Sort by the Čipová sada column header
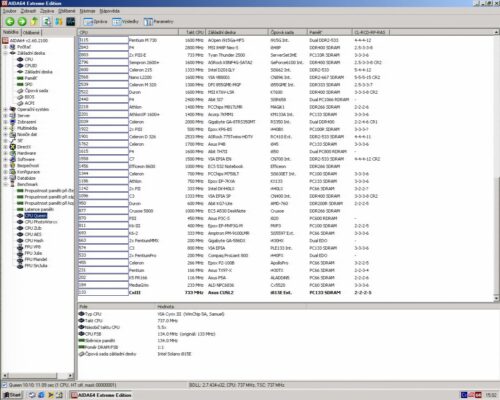500x400 pixels. point(288,32)
